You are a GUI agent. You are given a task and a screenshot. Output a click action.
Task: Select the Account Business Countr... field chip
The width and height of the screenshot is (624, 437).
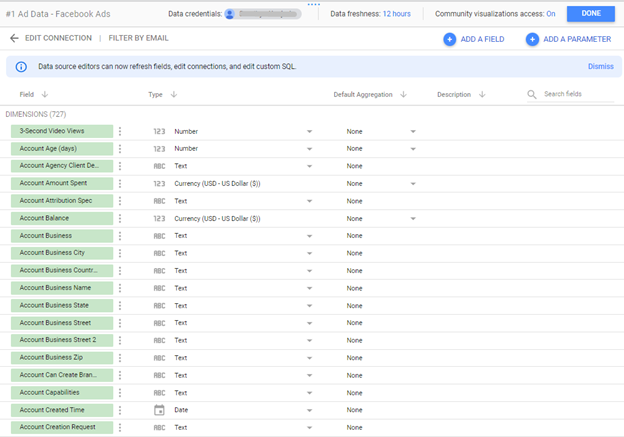pyautogui.click(x=62, y=271)
